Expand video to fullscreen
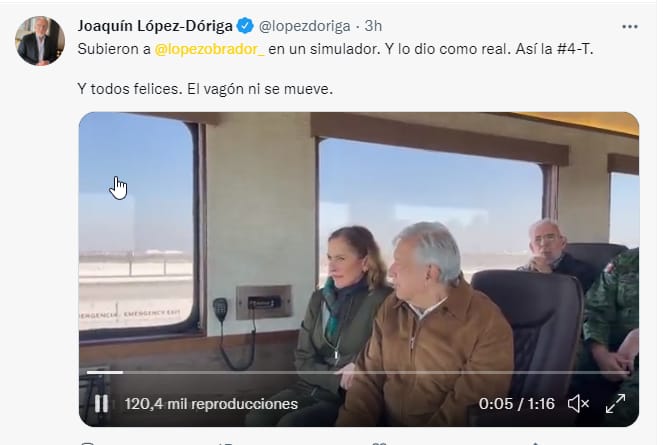 click(x=615, y=403)
